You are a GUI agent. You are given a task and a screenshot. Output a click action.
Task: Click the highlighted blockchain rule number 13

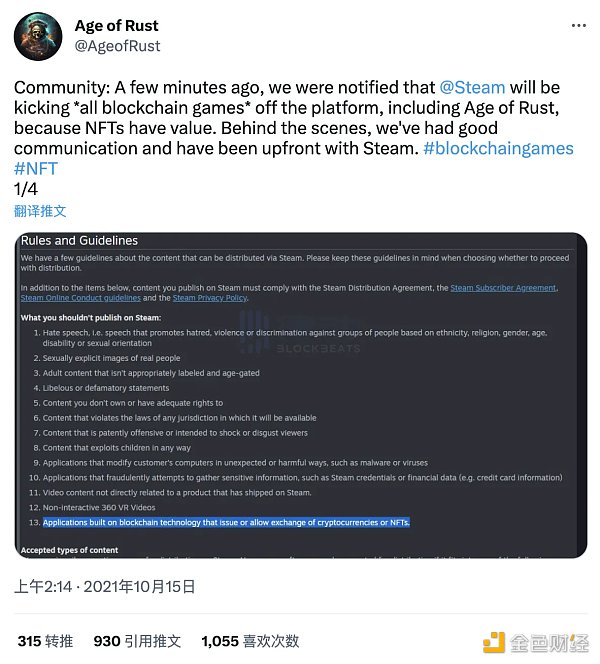[x=226, y=522]
